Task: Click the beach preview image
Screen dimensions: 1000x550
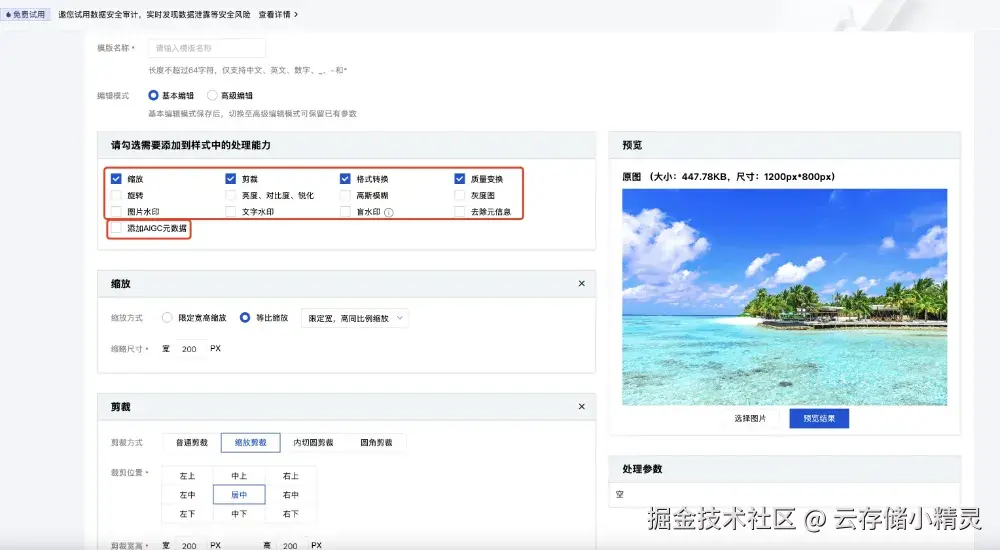Action: (x=784, y=297)
